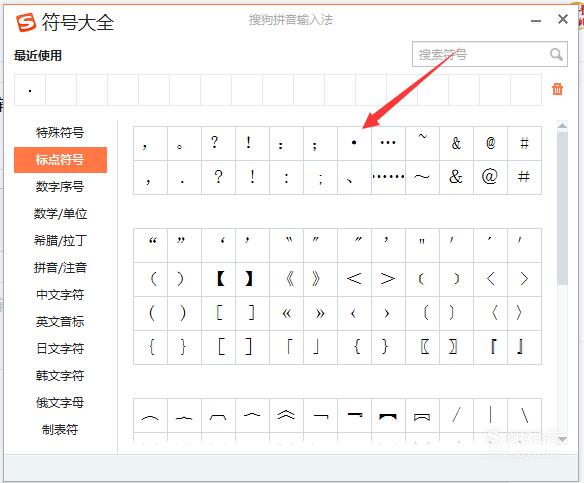Select the 特殊符号 category
584x483 pixels.
(60, 133)
